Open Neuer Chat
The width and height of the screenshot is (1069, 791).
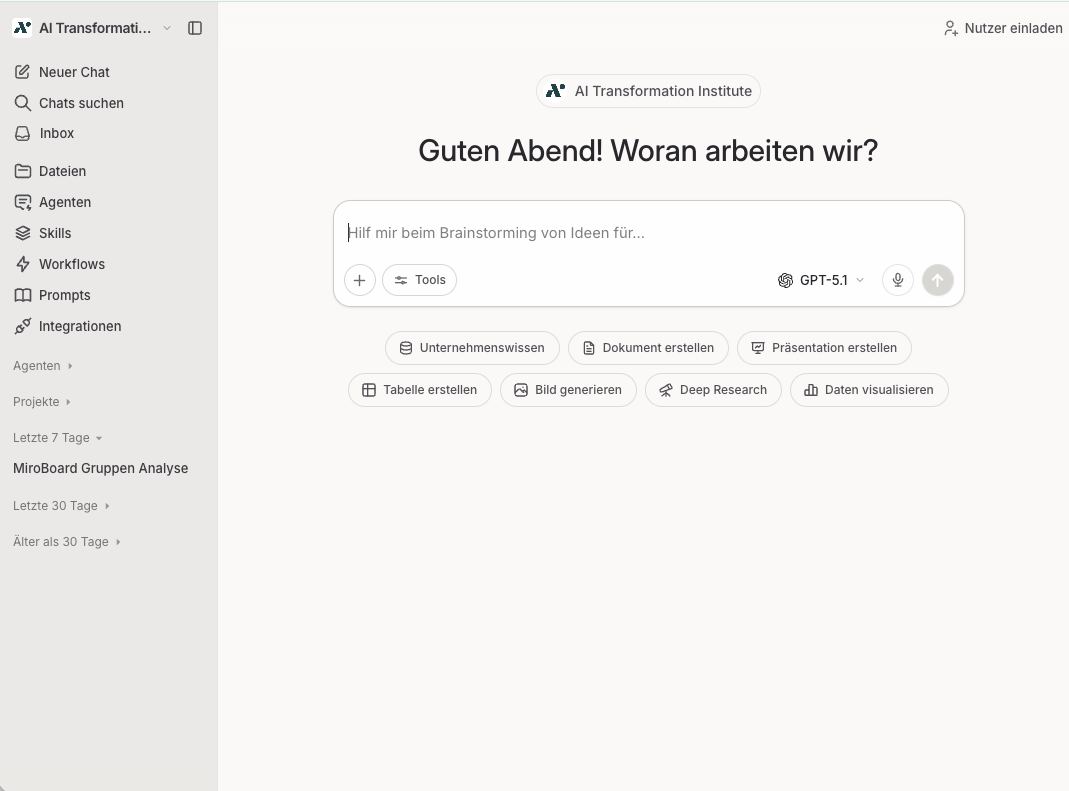[74, 72]
